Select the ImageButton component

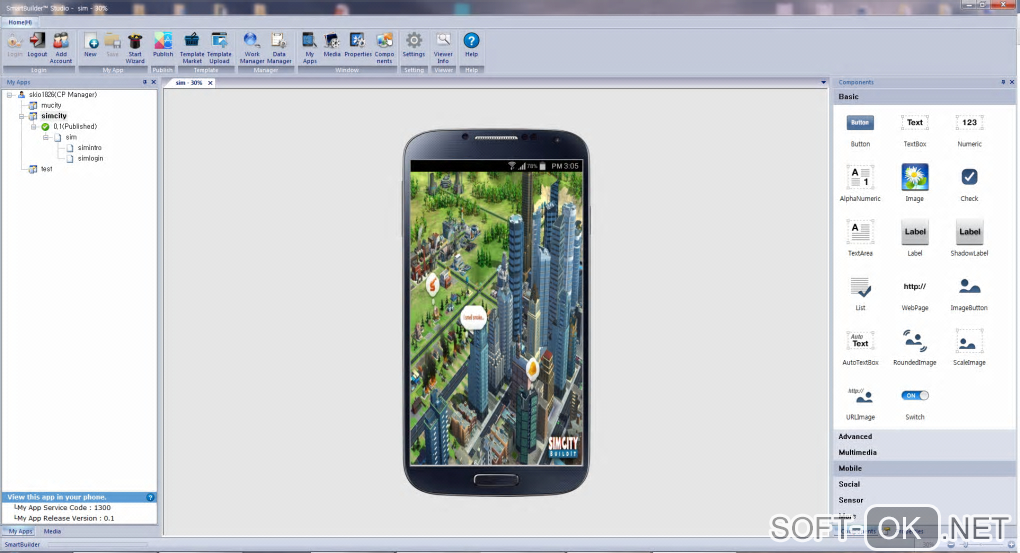[x=969, y=293]
